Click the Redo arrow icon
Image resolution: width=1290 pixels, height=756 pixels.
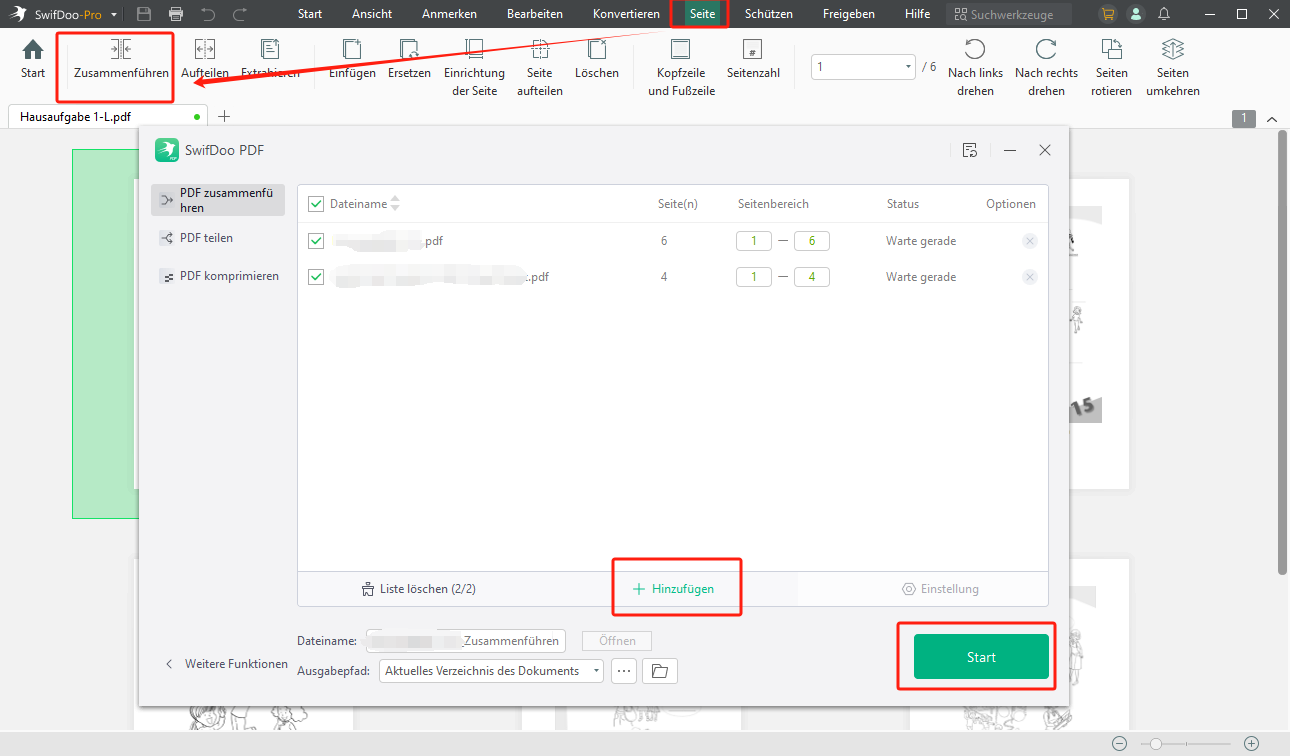tap(240, 14)
